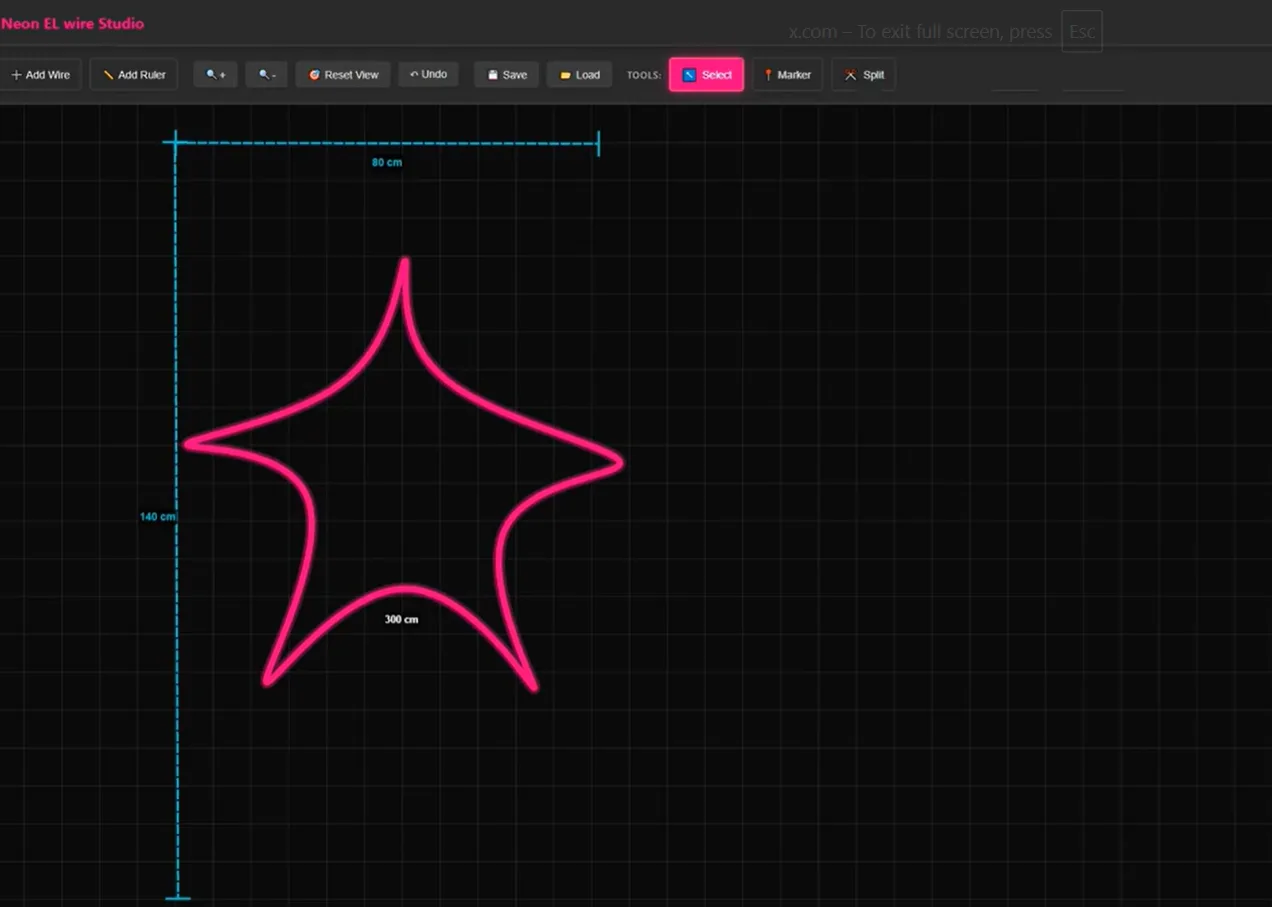The image size is (1272, 907).
Task: Zoom out with the magnifier minus
Action: point(267,75)
